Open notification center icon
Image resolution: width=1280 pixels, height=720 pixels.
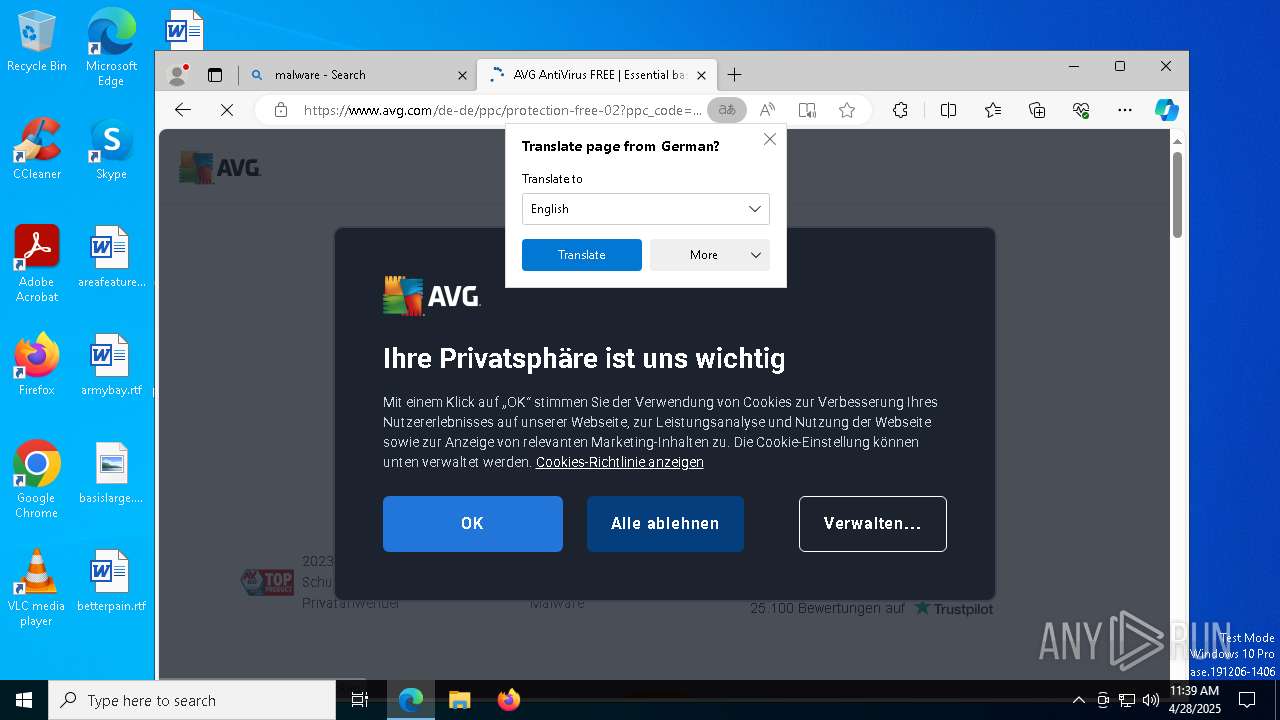coord(1247,700)
